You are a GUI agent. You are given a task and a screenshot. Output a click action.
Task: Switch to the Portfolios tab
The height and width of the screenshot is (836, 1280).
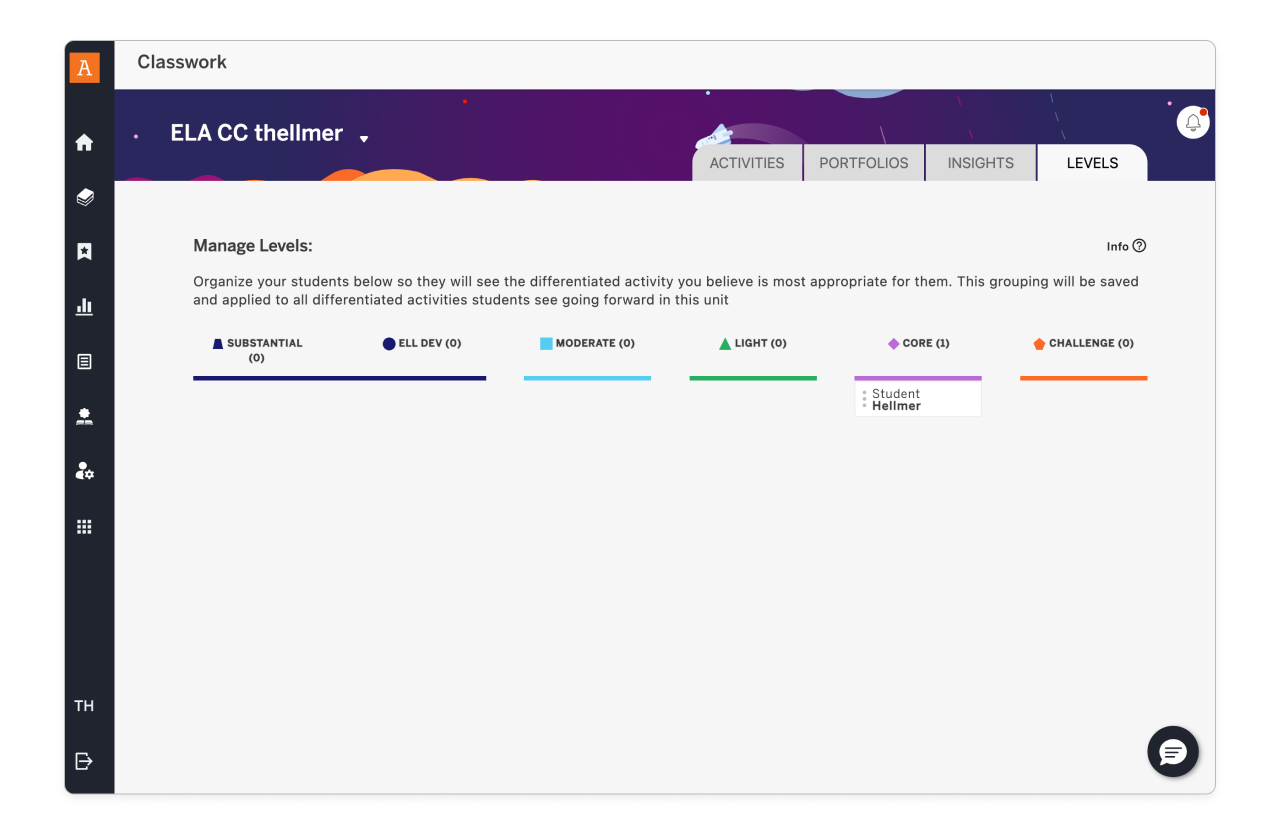(864, 163)
